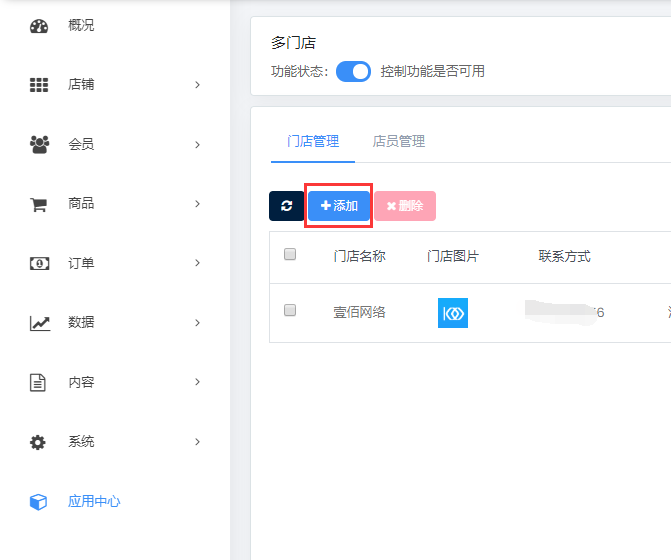Screen dimensions: 671x560
Task: Expand the 系统 submenu arrow
Action: (x=198, y=442)
